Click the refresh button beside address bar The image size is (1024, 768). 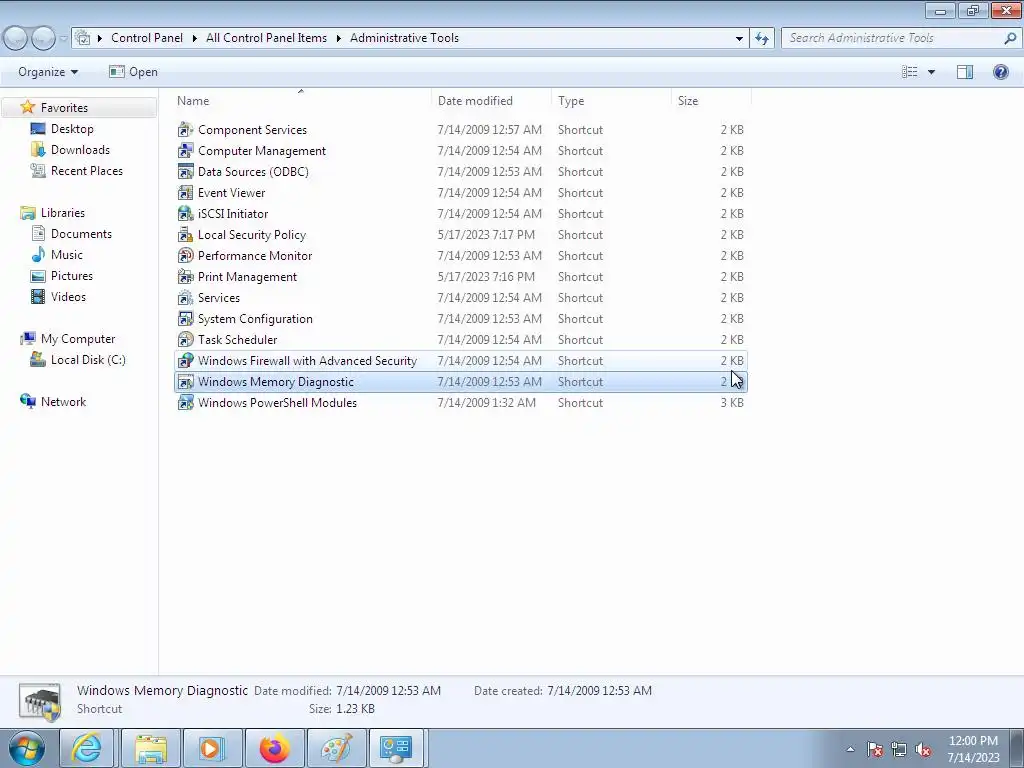coord(761,38)
